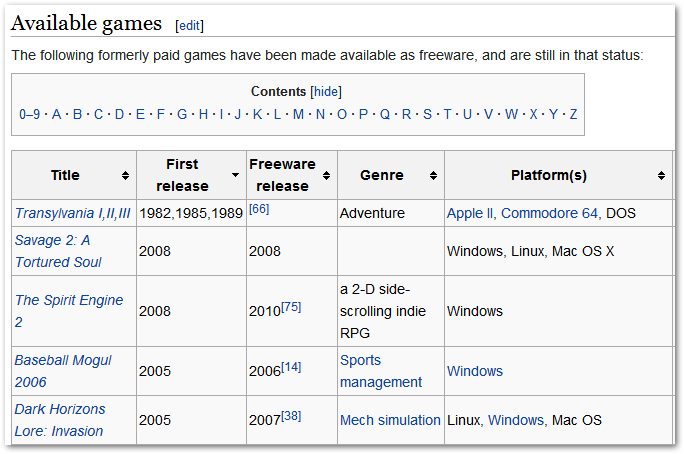Open The Spirit Engine 2 link
The width and height of the screenshot is (684, 454).
[x=69, y=311]
